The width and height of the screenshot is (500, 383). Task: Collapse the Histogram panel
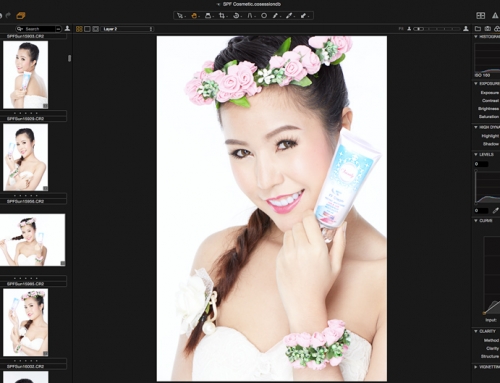[x=476, y=37]
